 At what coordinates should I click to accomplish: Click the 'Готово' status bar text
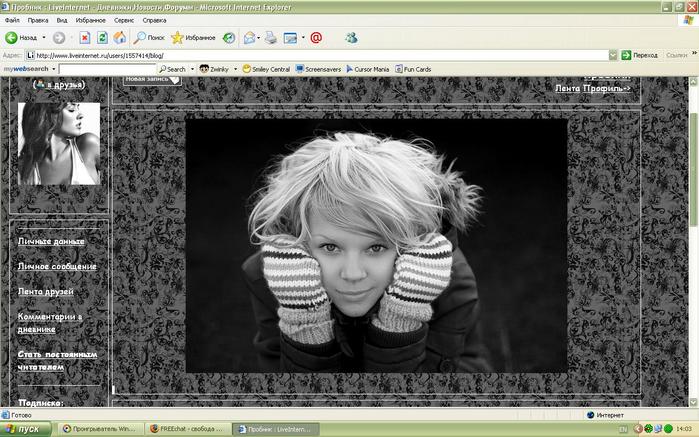(x=21, y=415)
